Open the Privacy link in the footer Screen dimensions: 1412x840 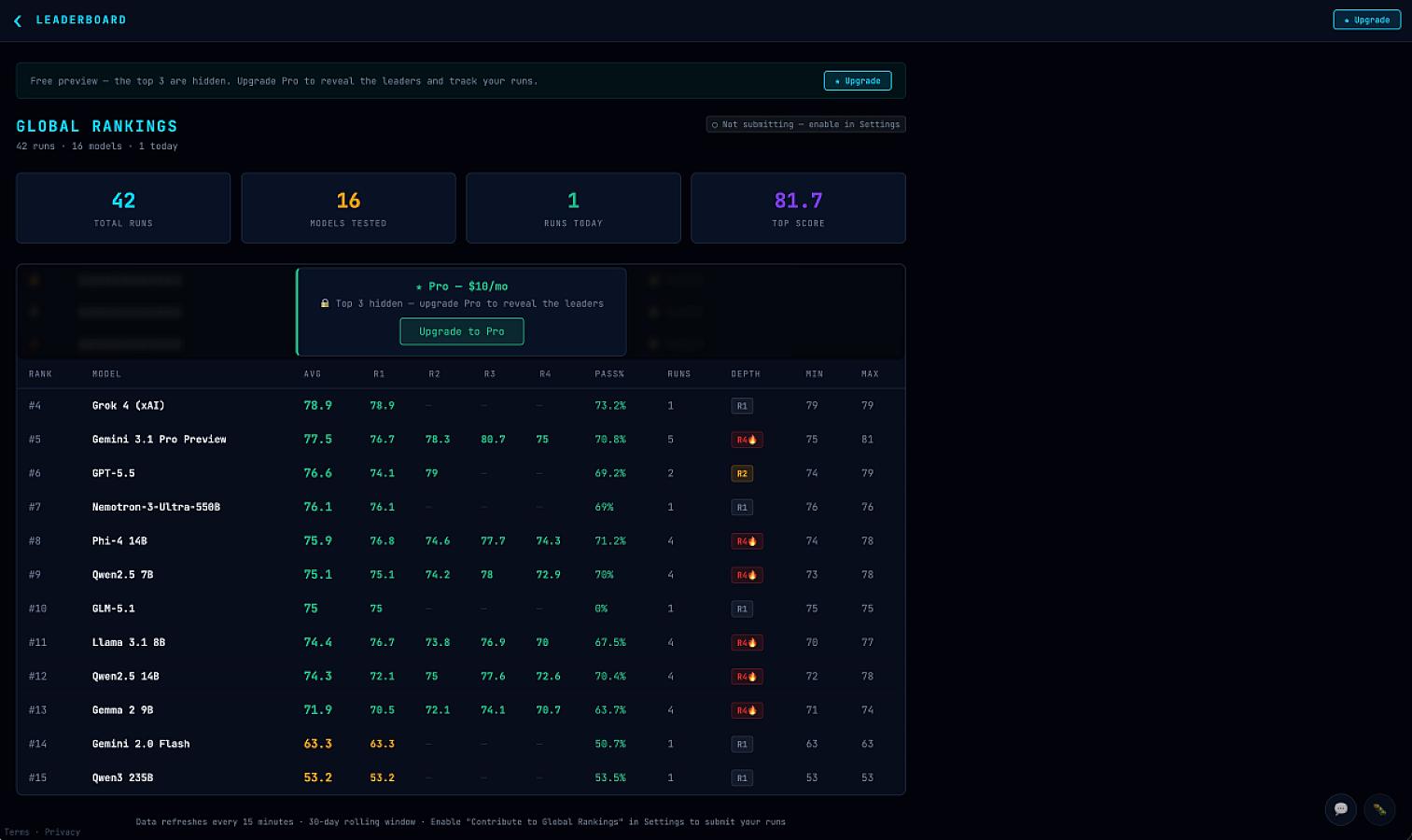coord(63,832)
